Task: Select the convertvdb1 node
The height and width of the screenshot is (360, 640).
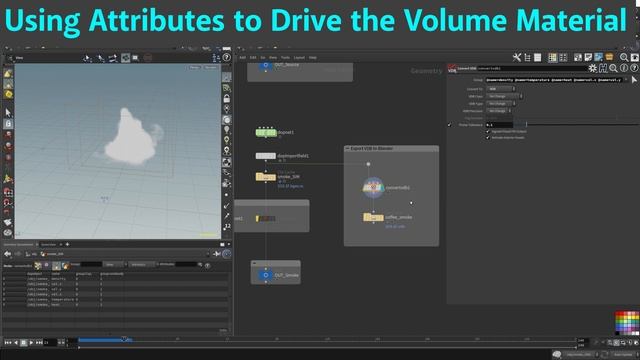Action: tap(373, 187)
